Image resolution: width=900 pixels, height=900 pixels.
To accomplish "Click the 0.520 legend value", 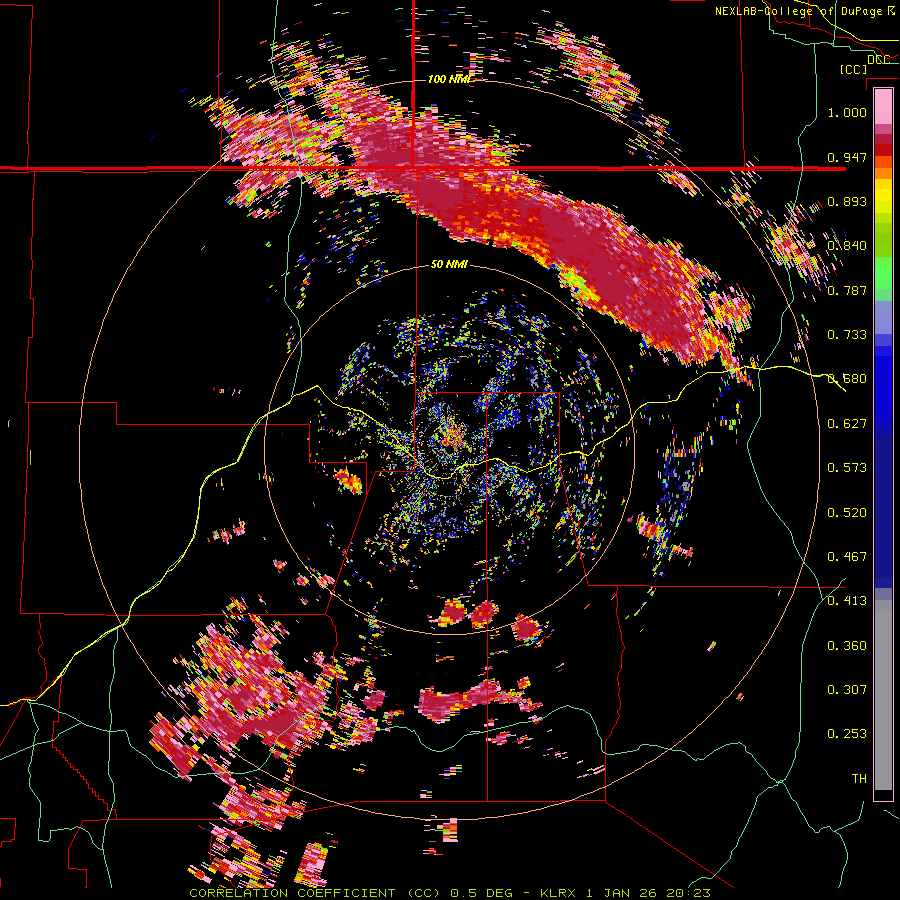I will click(x=847, y=512).
